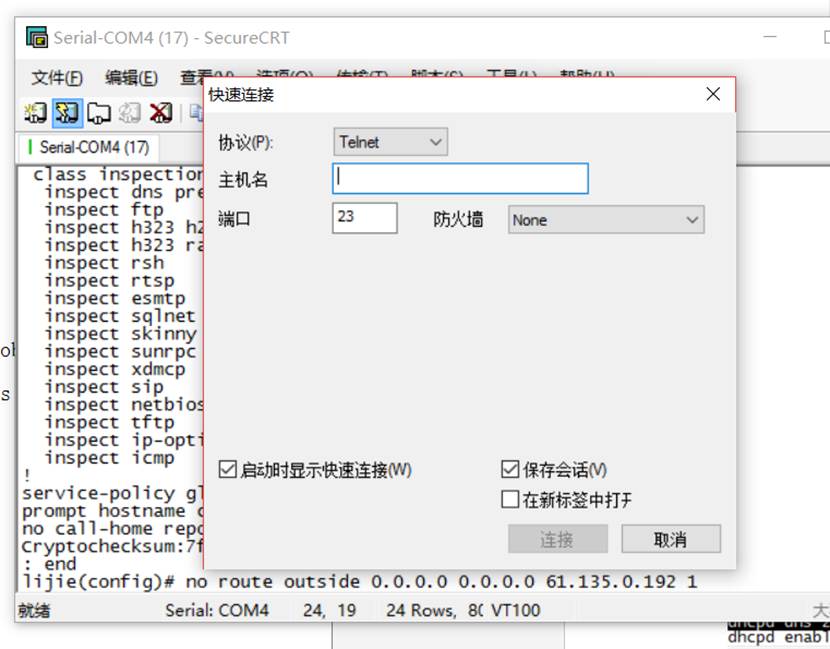Click the Connect in Tab toolbar icon
The image size is (830, 649).
[98, 113]
